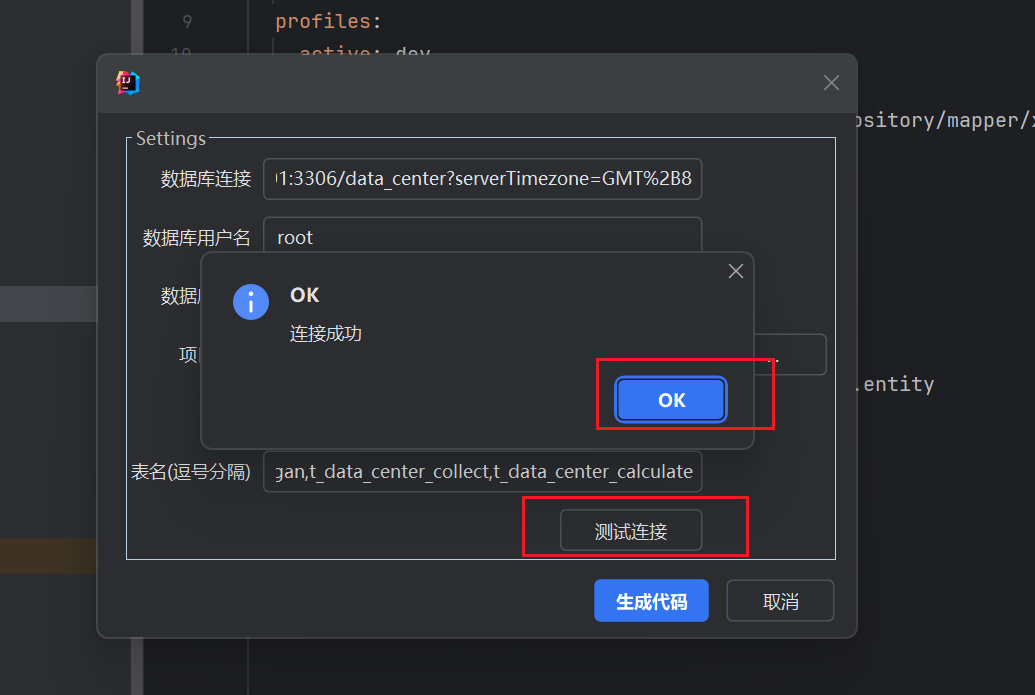
Task: Focus the 数据库连接 URL input field
Action: (x=483, y=179)
